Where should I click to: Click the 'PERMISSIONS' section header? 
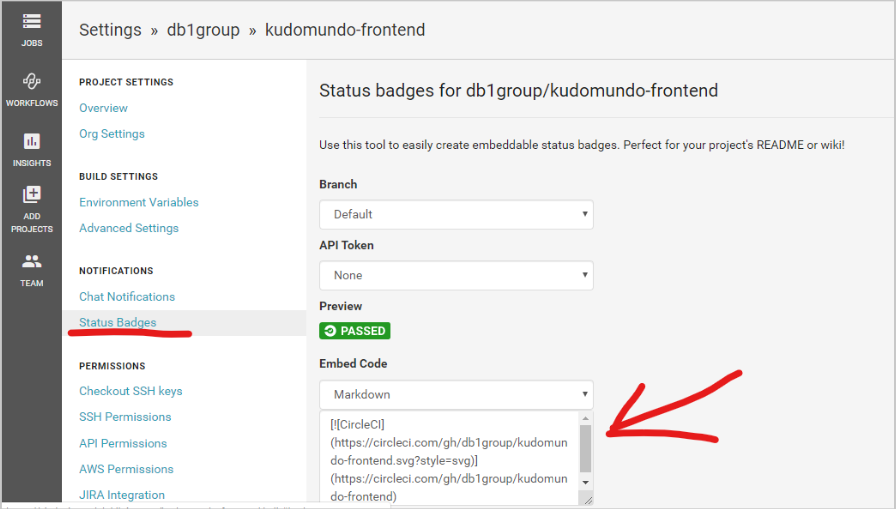[x=112, y=366]
